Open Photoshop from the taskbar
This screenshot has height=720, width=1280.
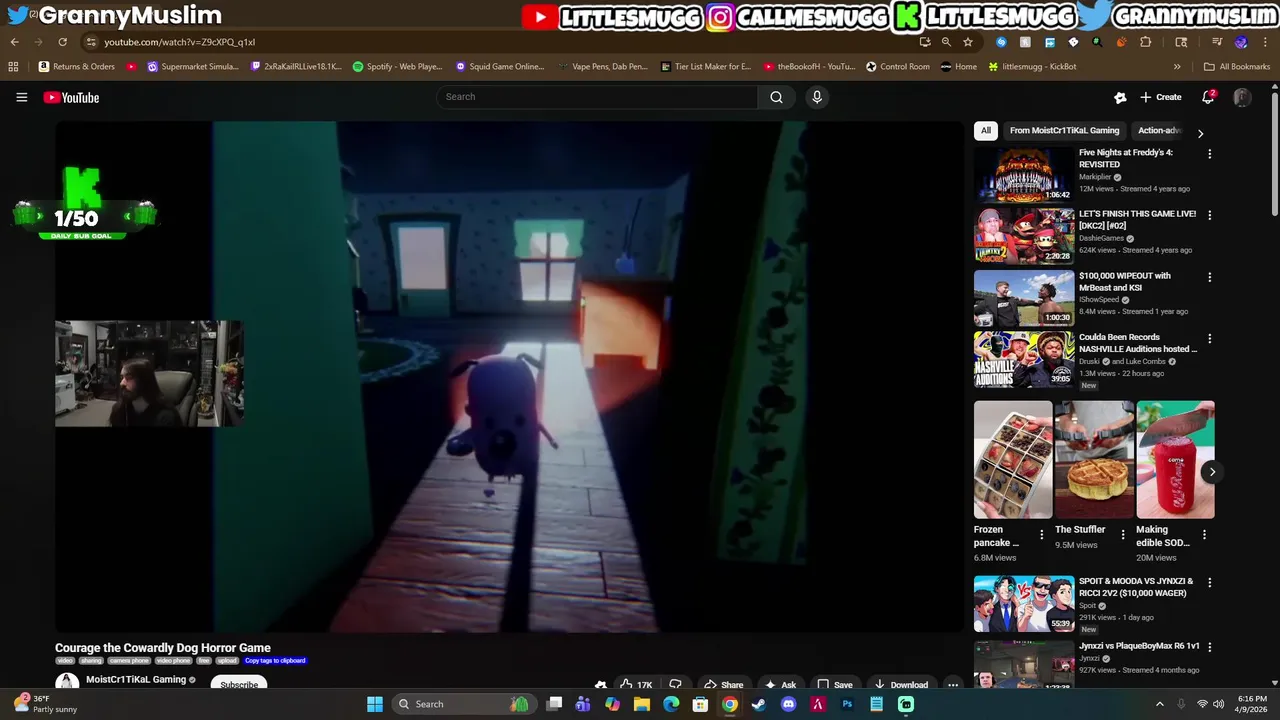(847, 704)
